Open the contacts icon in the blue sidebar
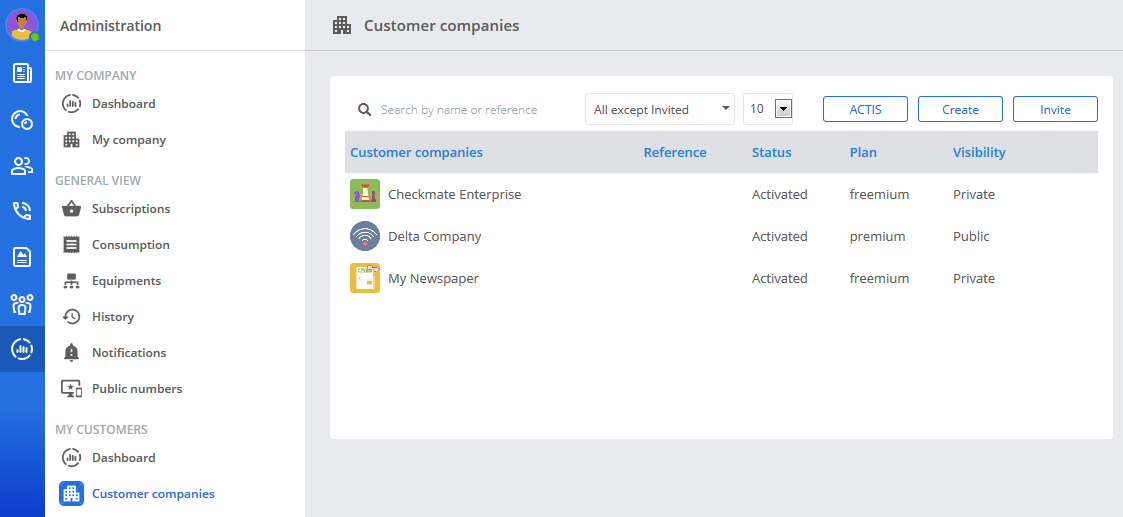1123x517 pixels. point(22,166)
